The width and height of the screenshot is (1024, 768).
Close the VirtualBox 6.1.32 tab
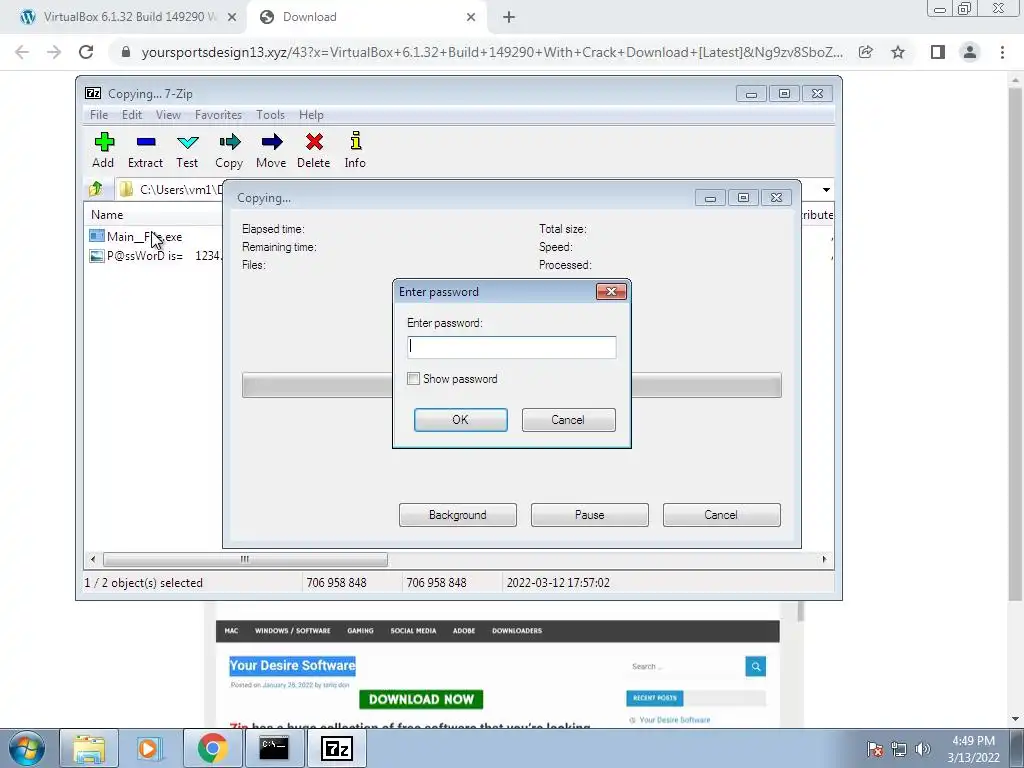point(232,18)
